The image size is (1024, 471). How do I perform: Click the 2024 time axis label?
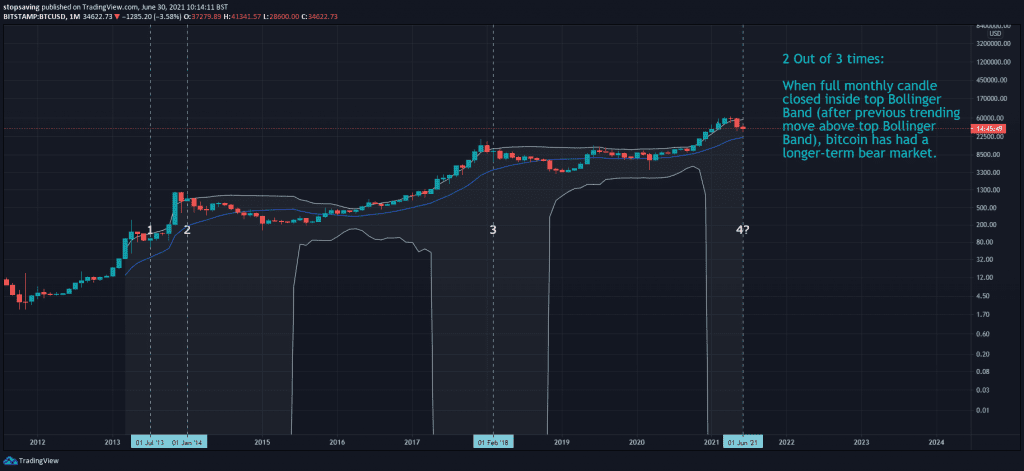tap(936, 442)
